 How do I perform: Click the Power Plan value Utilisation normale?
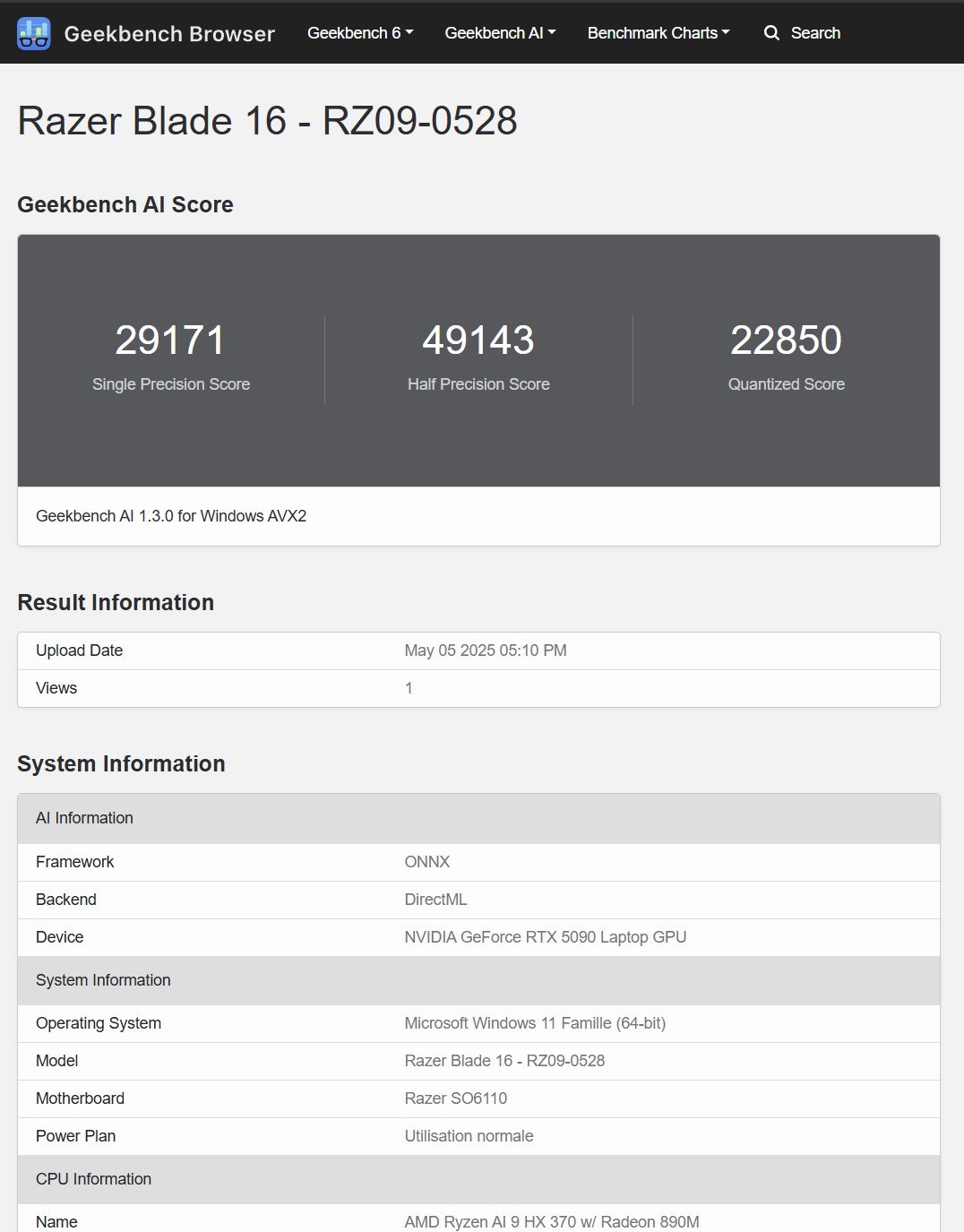[x=469, y=1136]
